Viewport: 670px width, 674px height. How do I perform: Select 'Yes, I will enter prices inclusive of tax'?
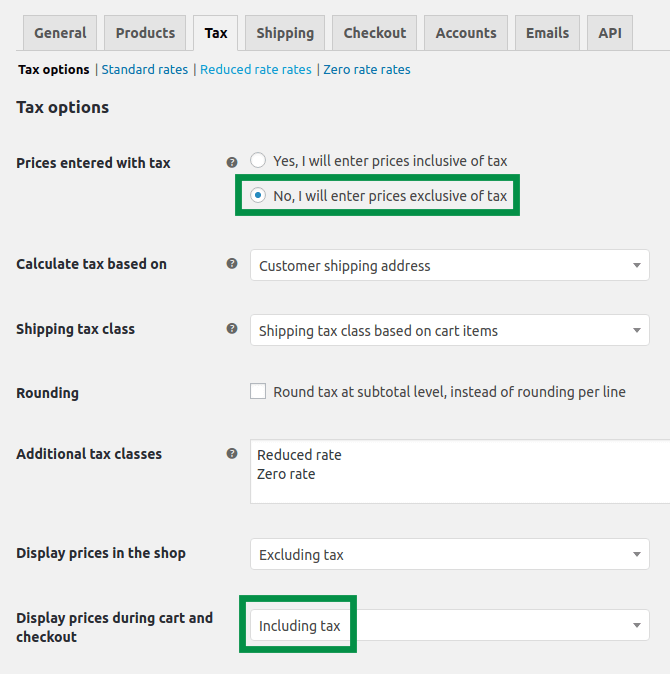tap(258, 160)
